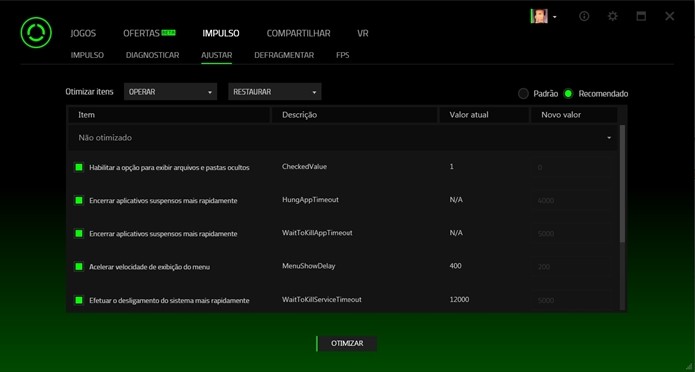Uncheck the WaitToKillAppTimeout row checkbox
This screenshot has width=695, height=372.
(79, 233)
